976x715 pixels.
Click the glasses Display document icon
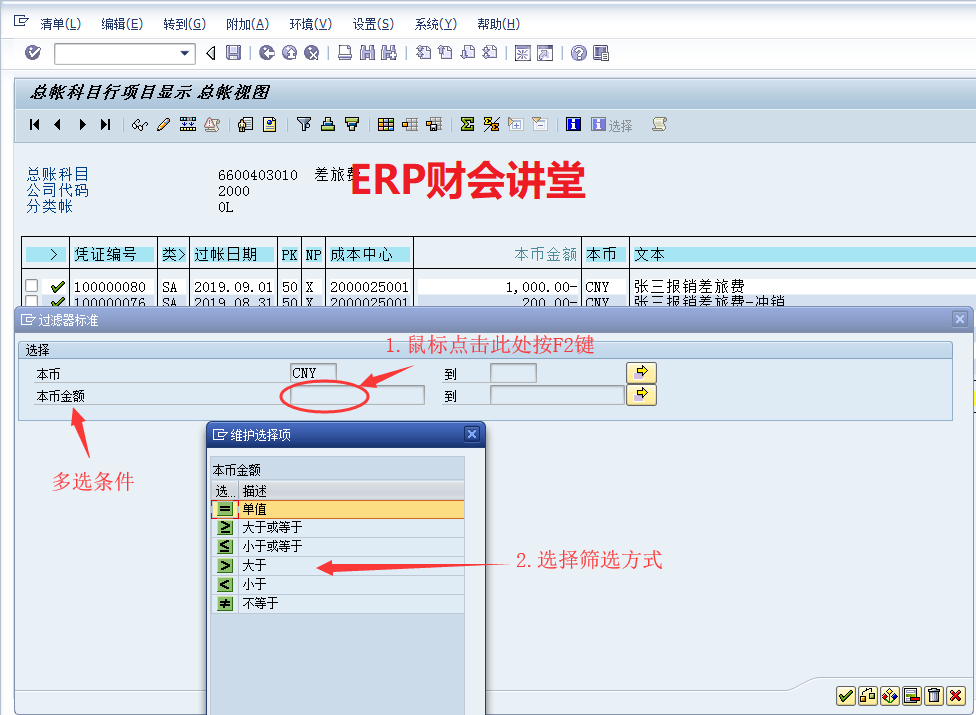pos(140,124)
